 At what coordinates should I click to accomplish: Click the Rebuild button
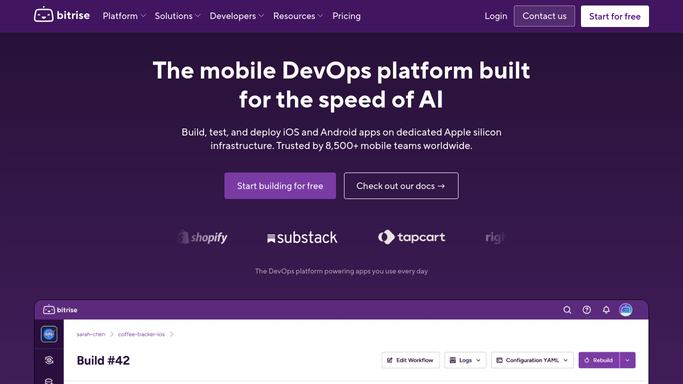point(599,360)
